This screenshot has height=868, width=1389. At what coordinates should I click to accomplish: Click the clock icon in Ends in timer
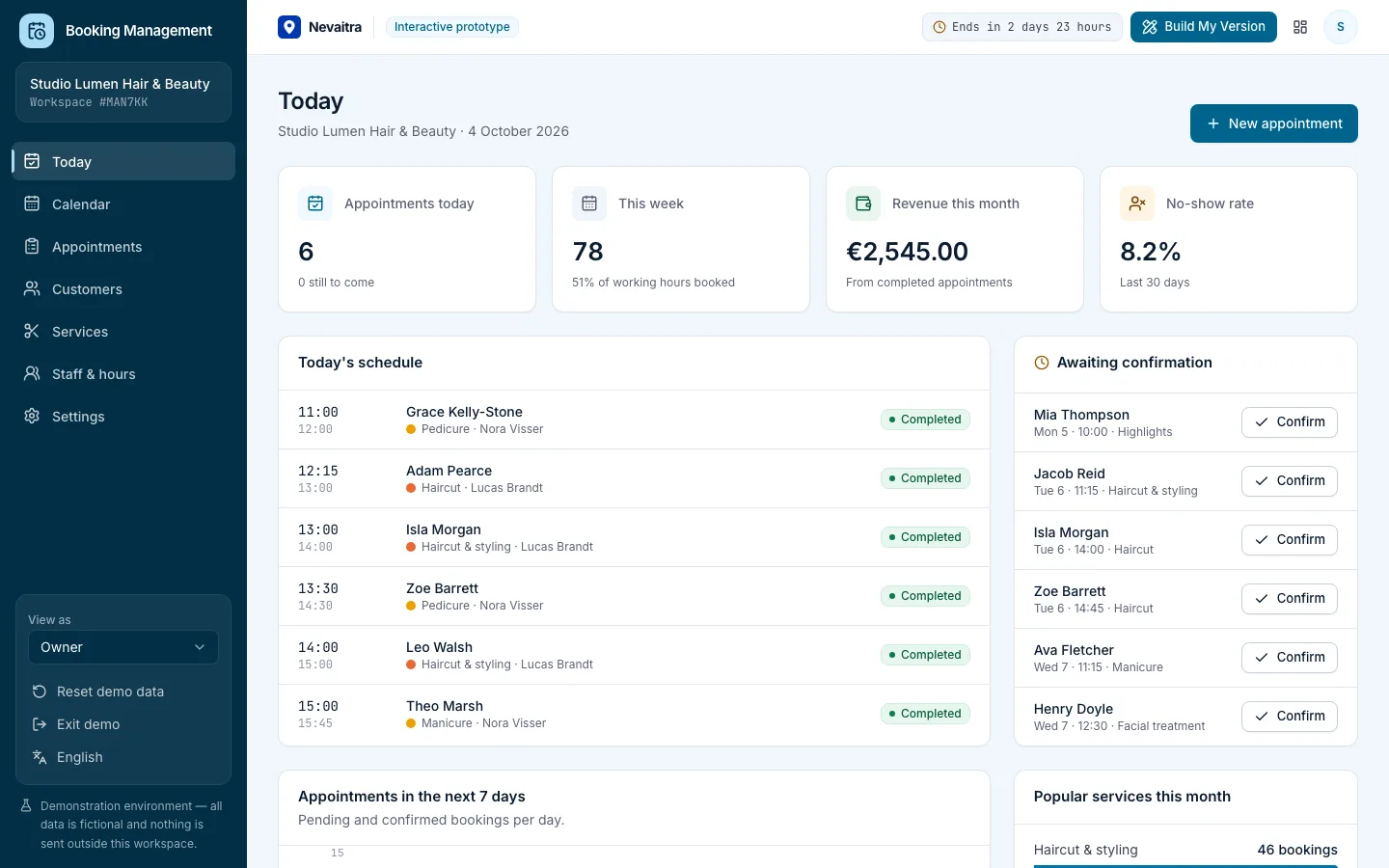(940, 27)
